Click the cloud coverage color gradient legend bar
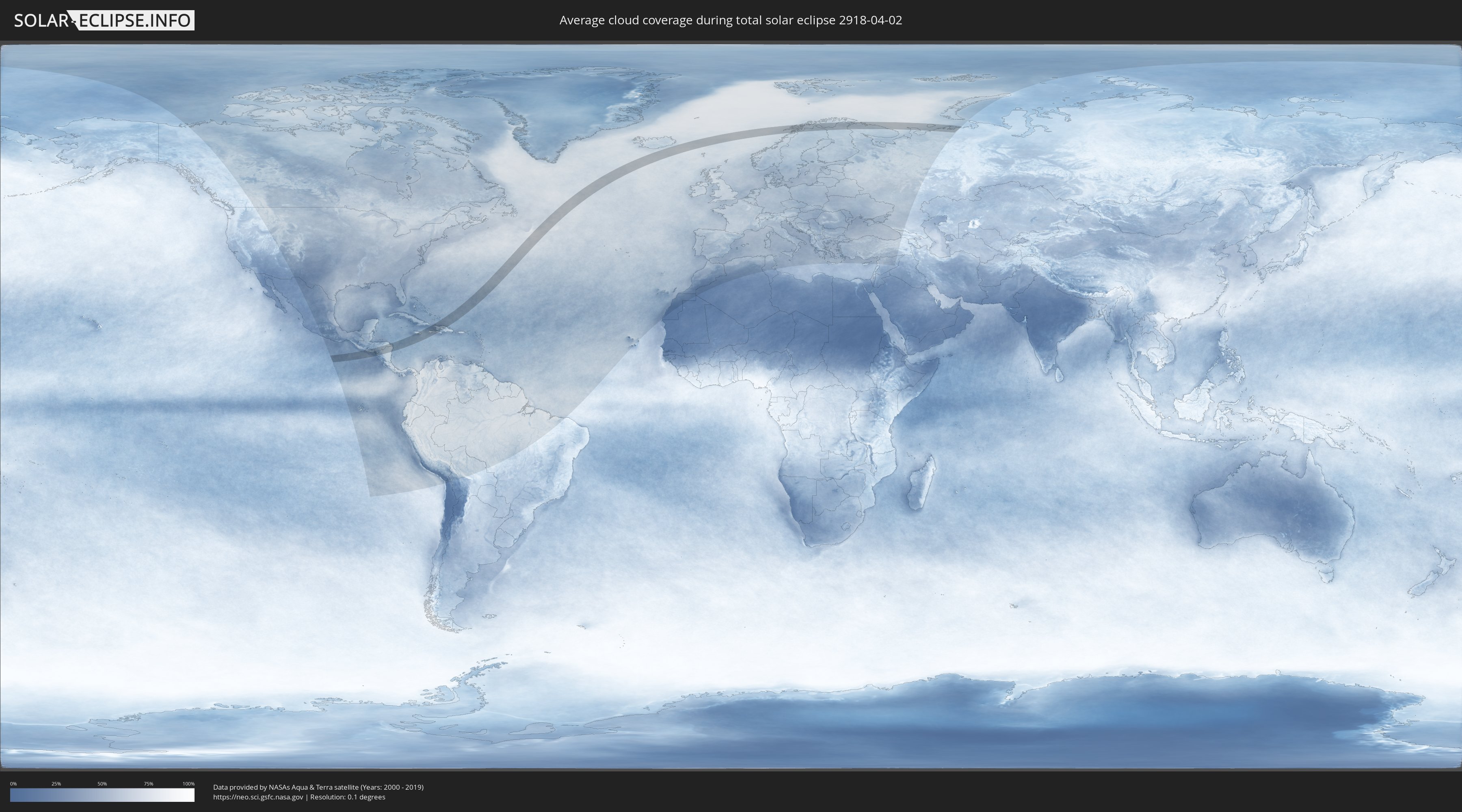The image size is (1462, 812). pyautogui.click(x=102, y=795)
